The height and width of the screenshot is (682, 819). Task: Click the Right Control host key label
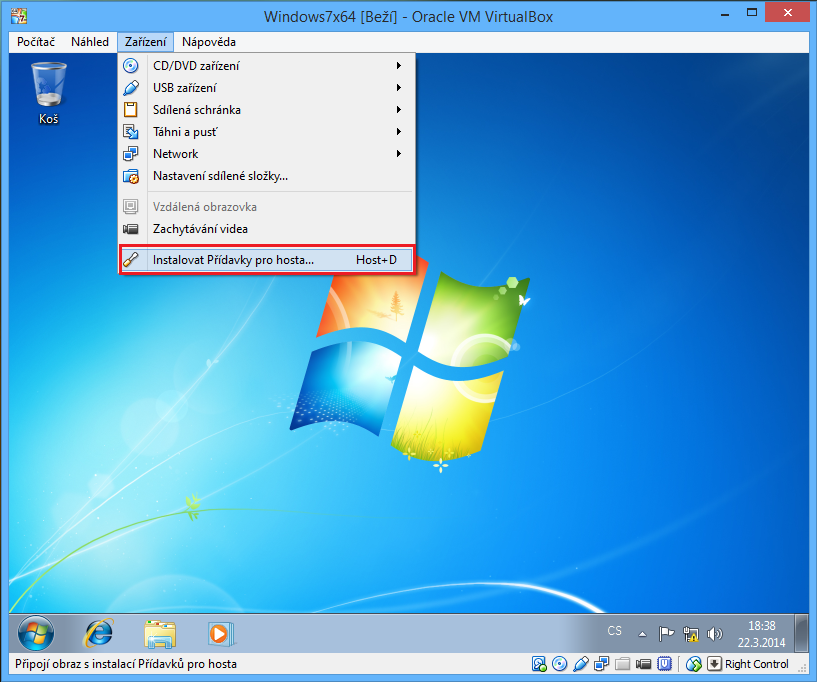[757, 664]
